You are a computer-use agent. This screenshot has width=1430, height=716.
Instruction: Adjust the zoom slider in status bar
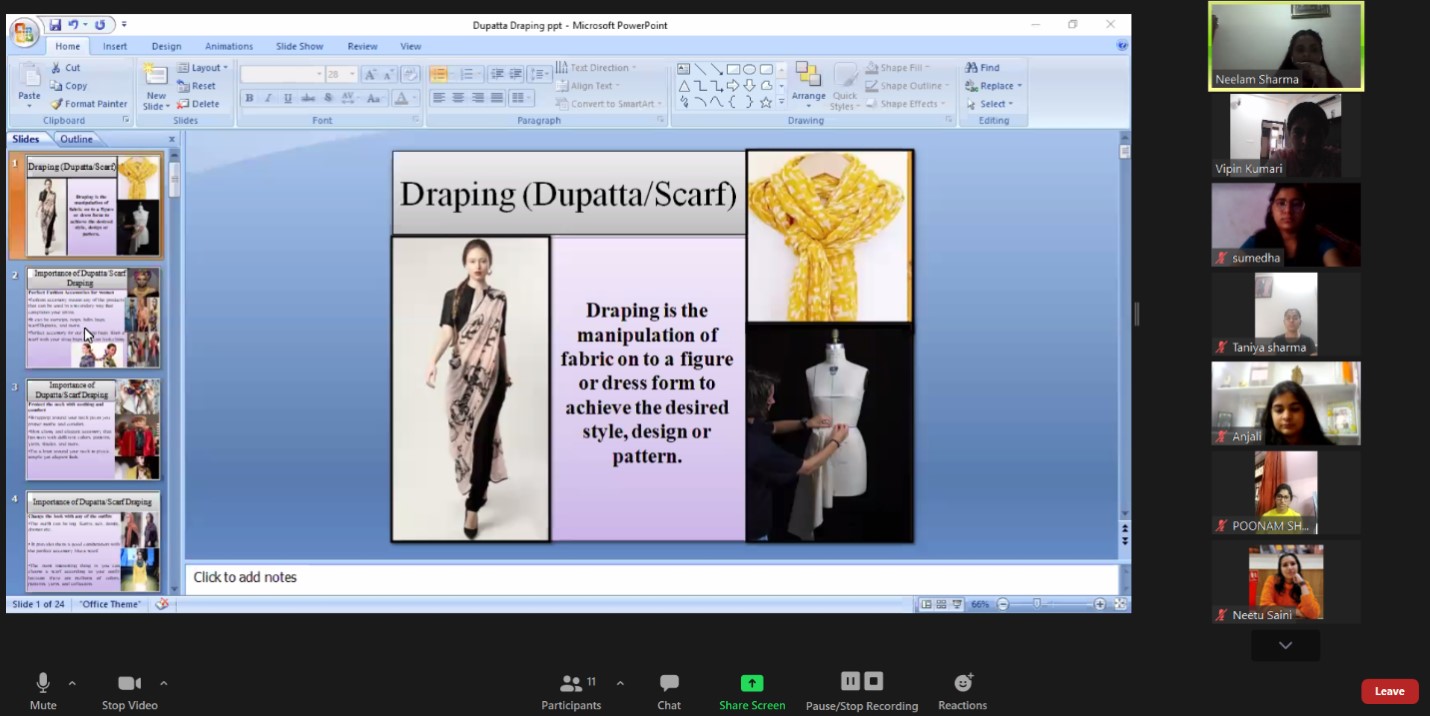1037,604
